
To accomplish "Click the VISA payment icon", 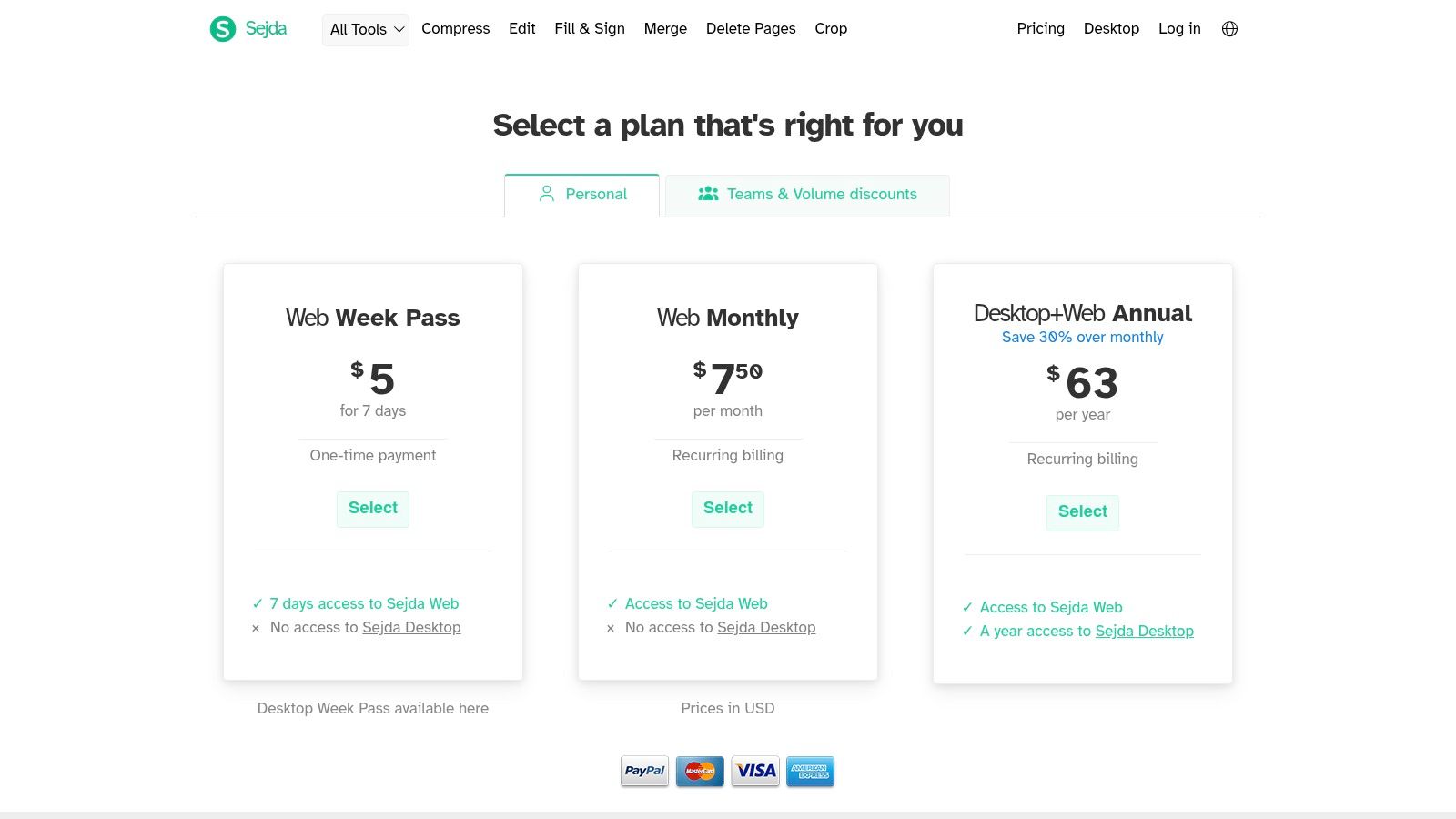I will (x=755, y=771).
